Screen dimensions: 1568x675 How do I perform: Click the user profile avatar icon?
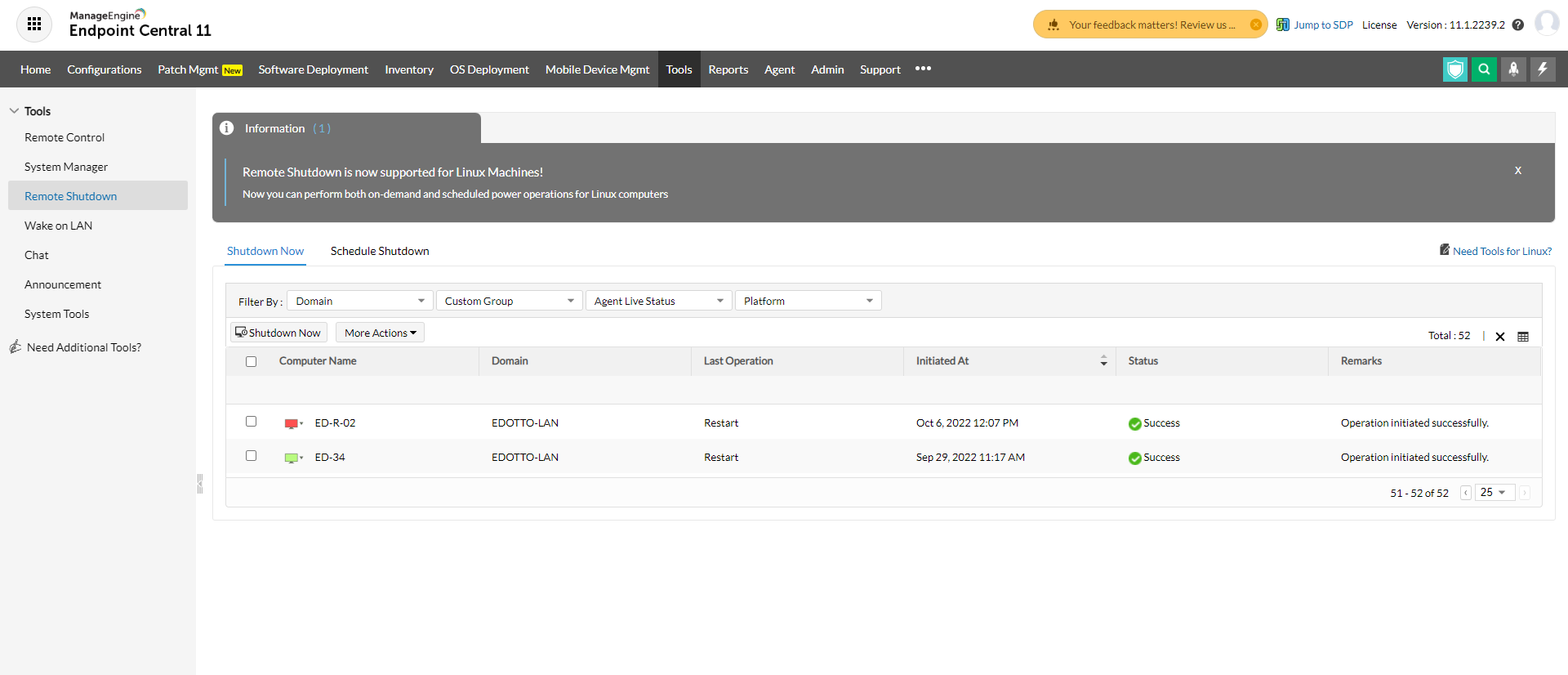pos(1547,24)
